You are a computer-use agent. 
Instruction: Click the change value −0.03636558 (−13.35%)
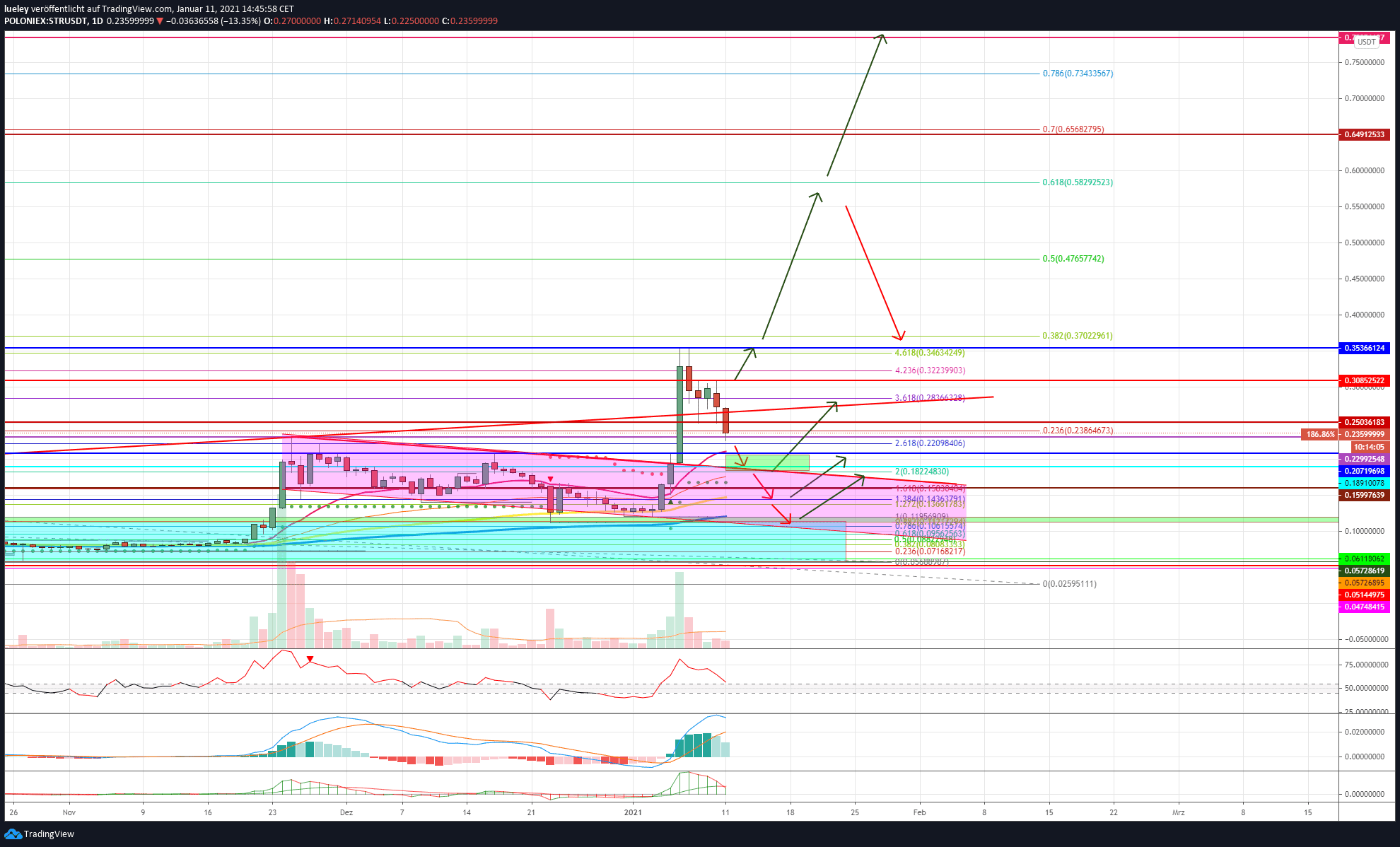214,21
